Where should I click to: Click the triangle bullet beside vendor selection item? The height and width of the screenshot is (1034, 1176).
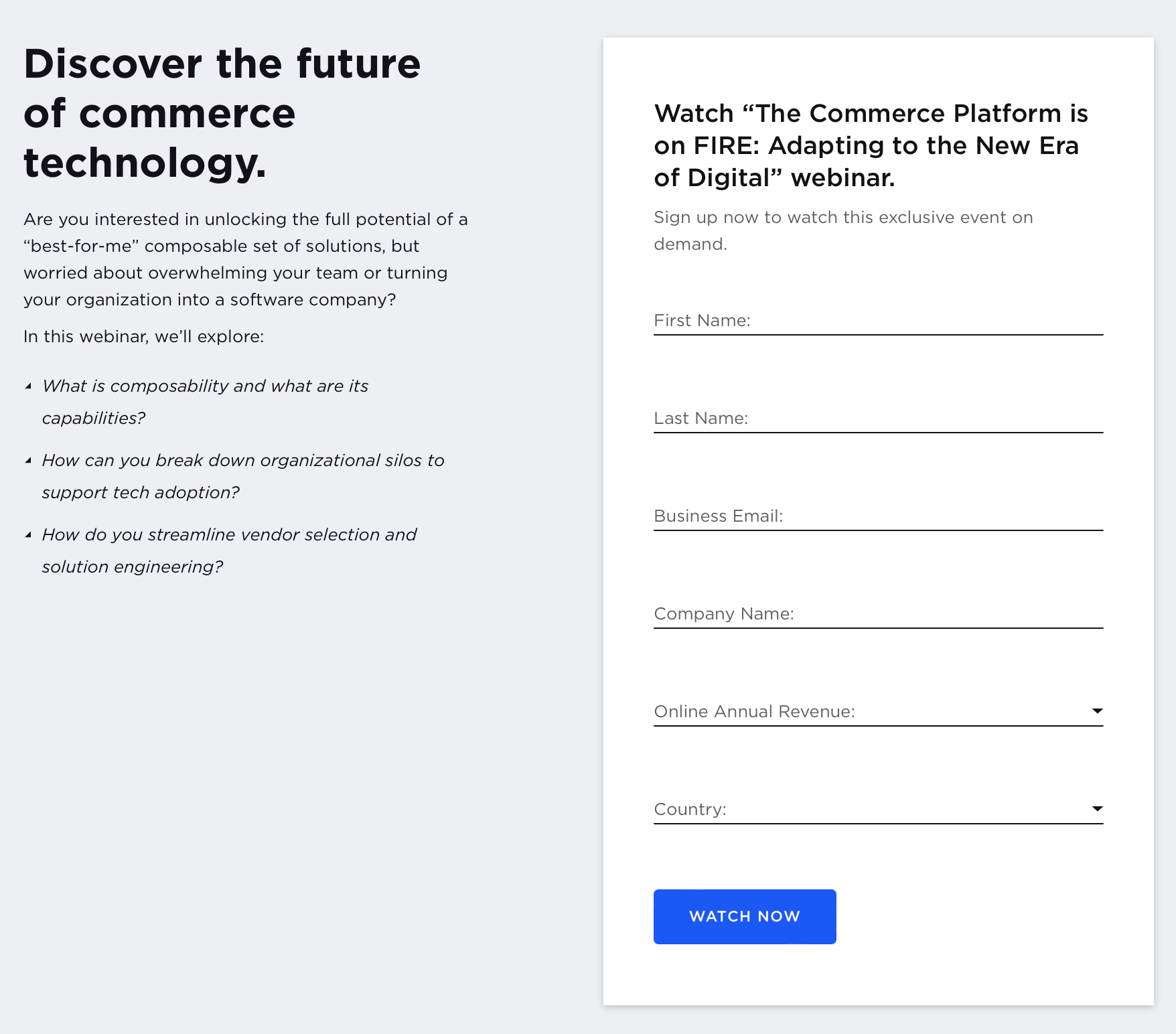(29, 534)
